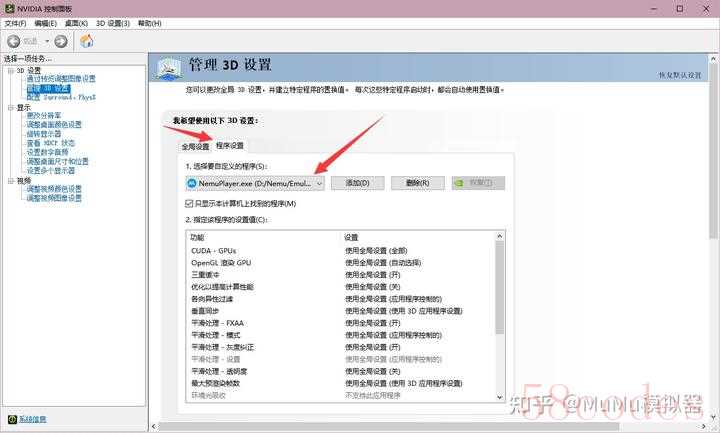Open the 编辑(E) menu
Viewport: 720px width, 433px height.
(45, 23)
